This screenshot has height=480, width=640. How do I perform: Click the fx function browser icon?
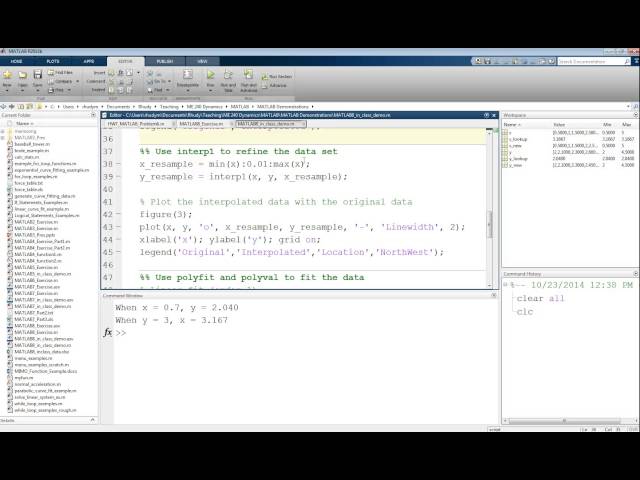click(107, 333)
